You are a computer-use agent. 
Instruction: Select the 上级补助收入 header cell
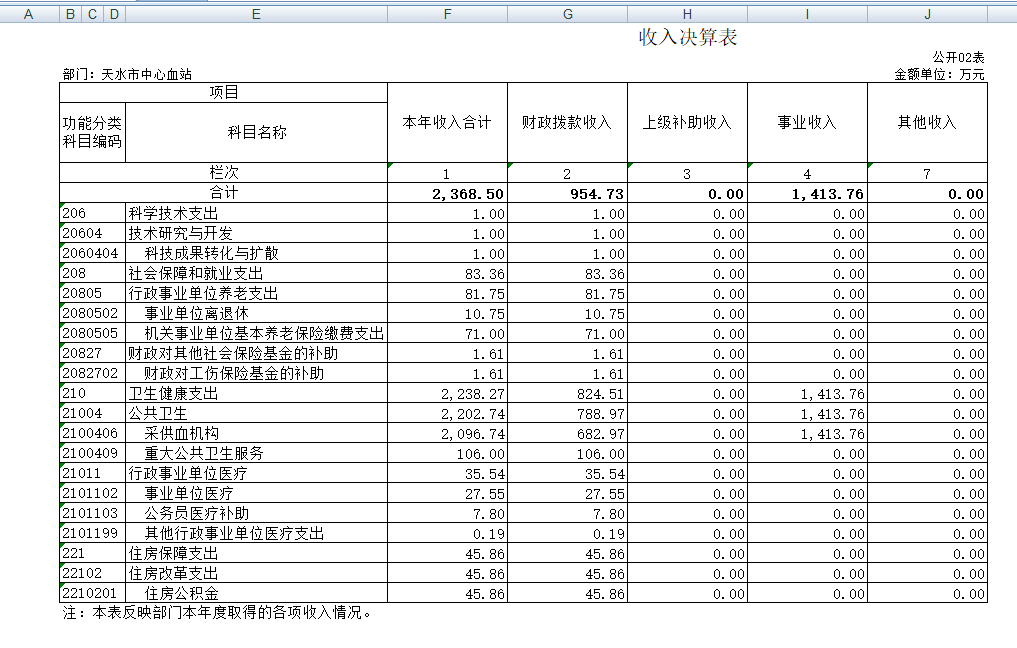click(x=687, y=123)
